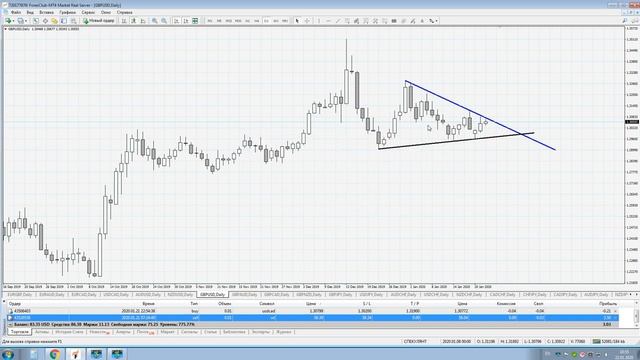Zoom out the chart with magnifier minus
Viewport: 640px width, 360px height.
point(164,21)
